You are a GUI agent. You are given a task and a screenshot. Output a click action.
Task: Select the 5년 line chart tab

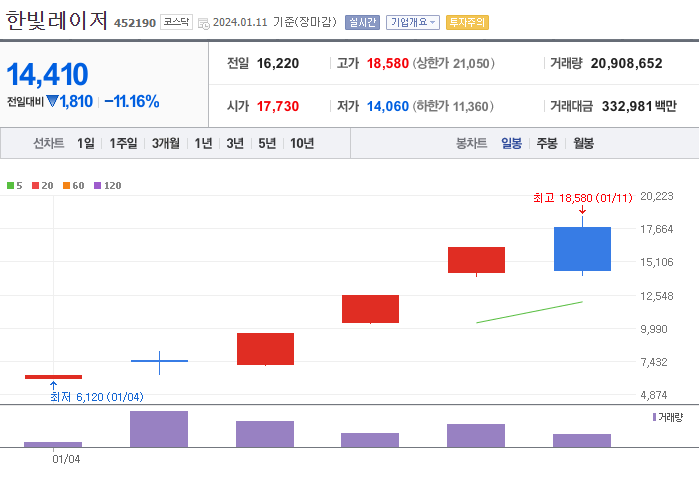click(267, 143)
